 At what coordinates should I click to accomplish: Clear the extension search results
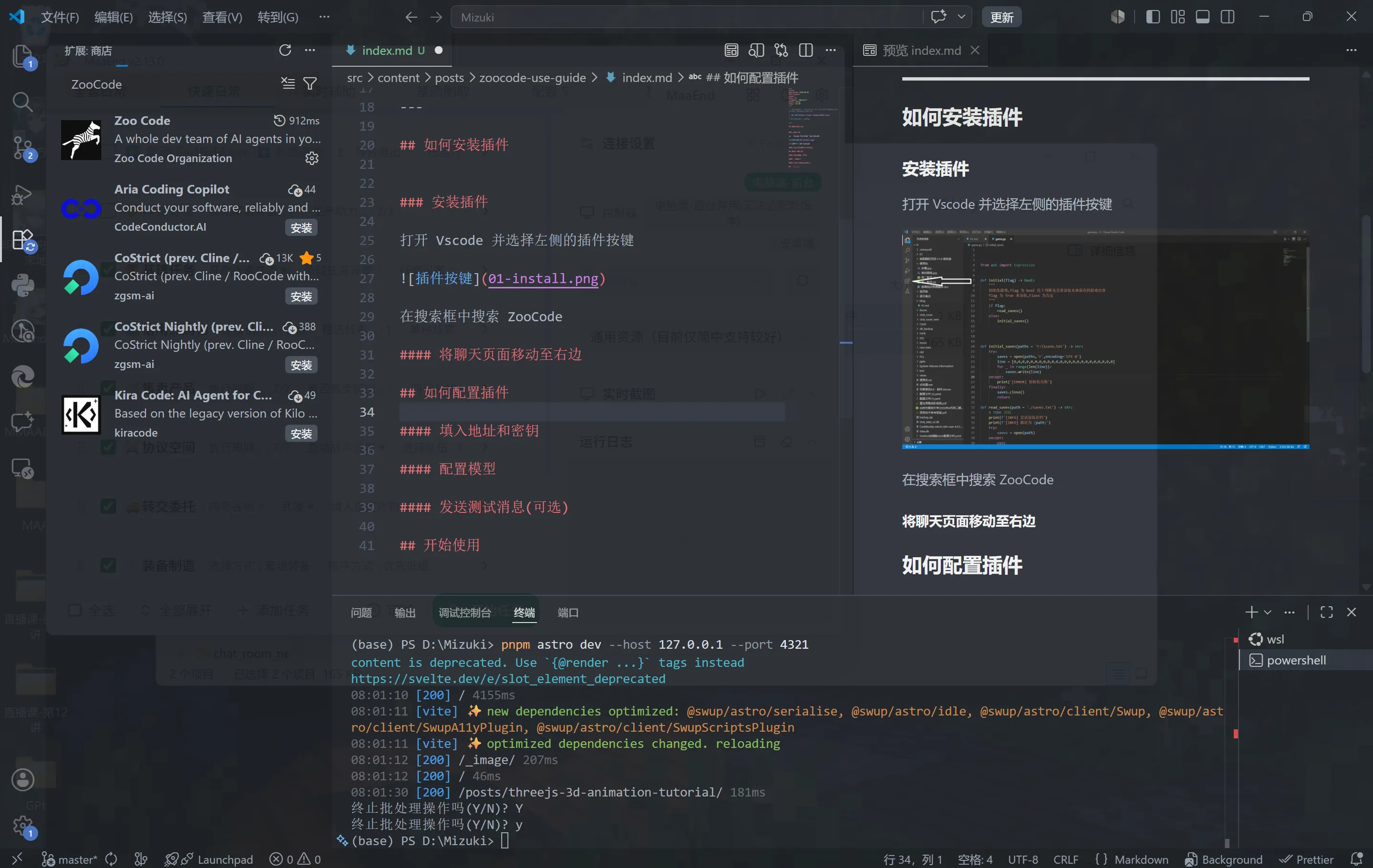[x=288, y=84]
